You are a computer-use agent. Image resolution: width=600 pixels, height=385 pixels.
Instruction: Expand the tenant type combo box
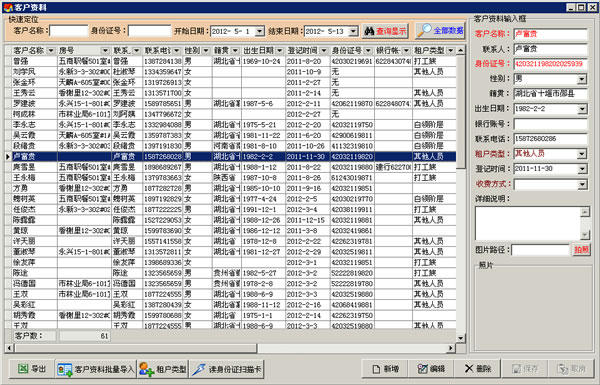582,154
